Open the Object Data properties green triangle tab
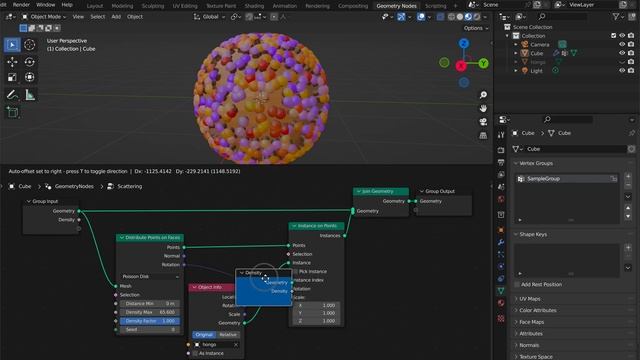Image resolution: width=640 pixels, height=360 pixels. pyautogui.click(x=501, y=291)
